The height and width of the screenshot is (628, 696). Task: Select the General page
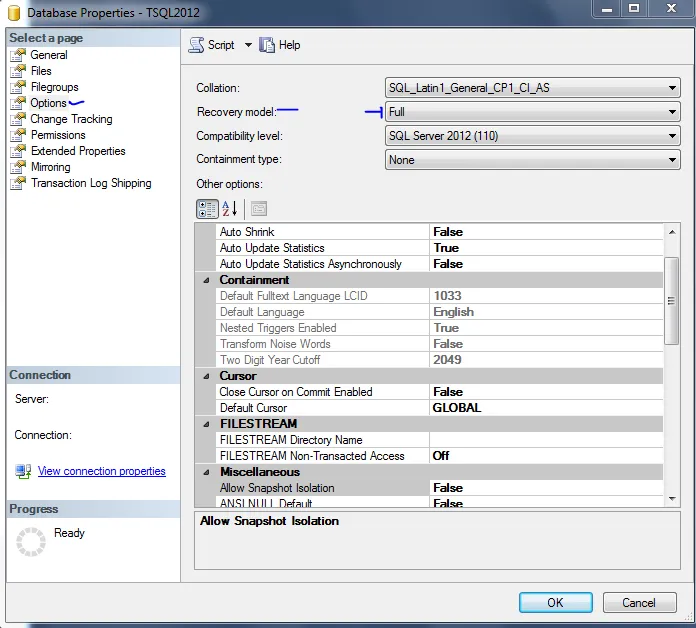[49, 55]
